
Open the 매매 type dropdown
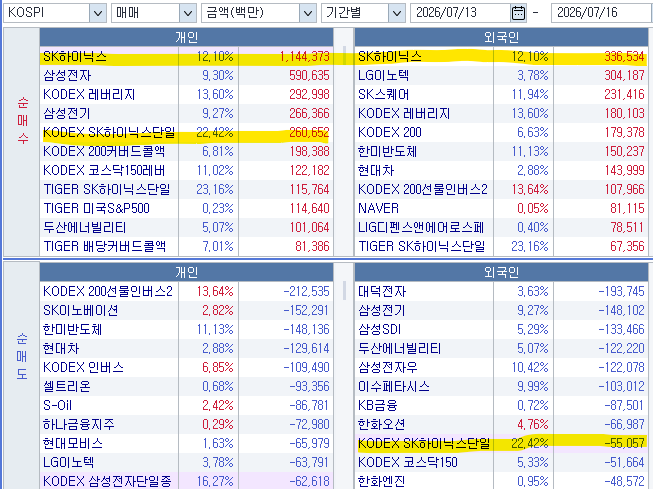(x=188, y=13)
